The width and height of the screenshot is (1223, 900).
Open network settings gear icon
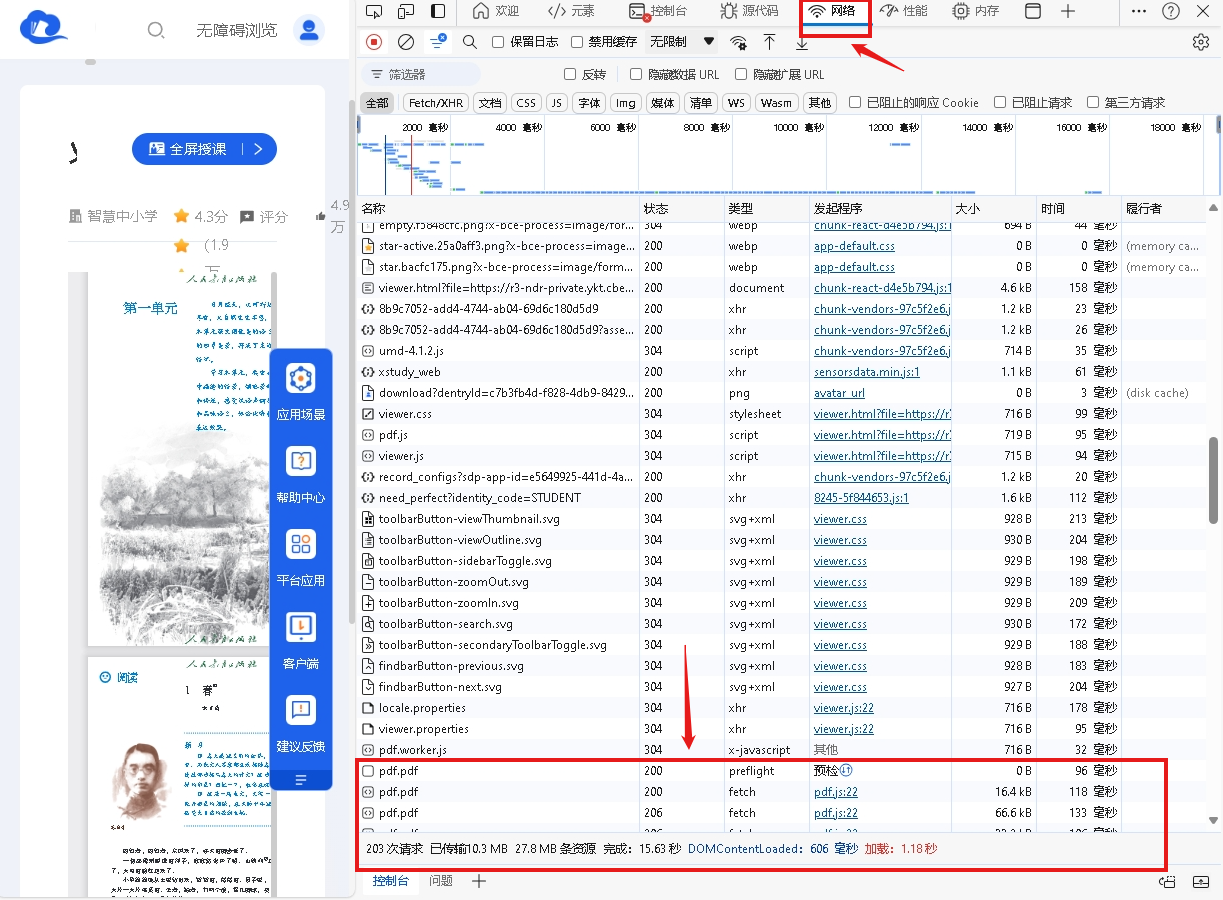point(1201,42)
